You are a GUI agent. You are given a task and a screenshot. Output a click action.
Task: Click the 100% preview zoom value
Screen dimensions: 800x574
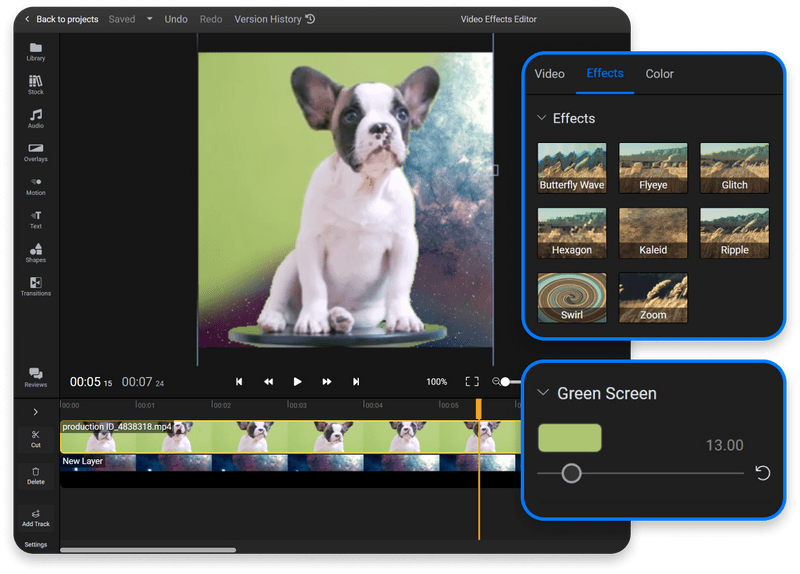click(x=437, y=382)
